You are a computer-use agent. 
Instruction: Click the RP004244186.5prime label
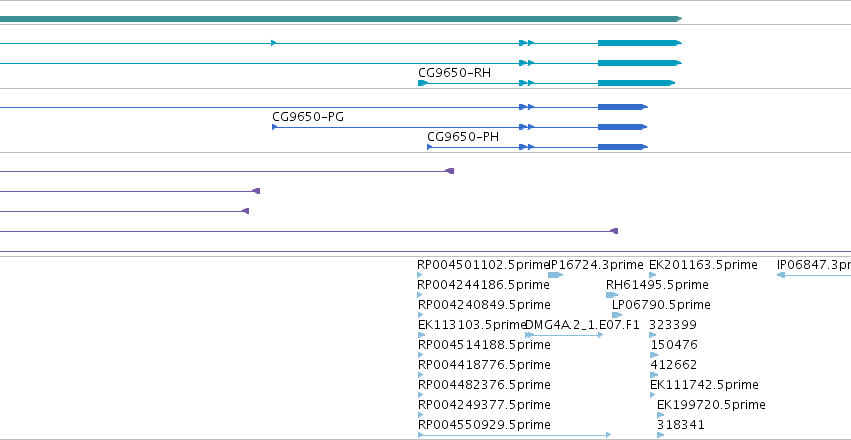tap(484, 285)
